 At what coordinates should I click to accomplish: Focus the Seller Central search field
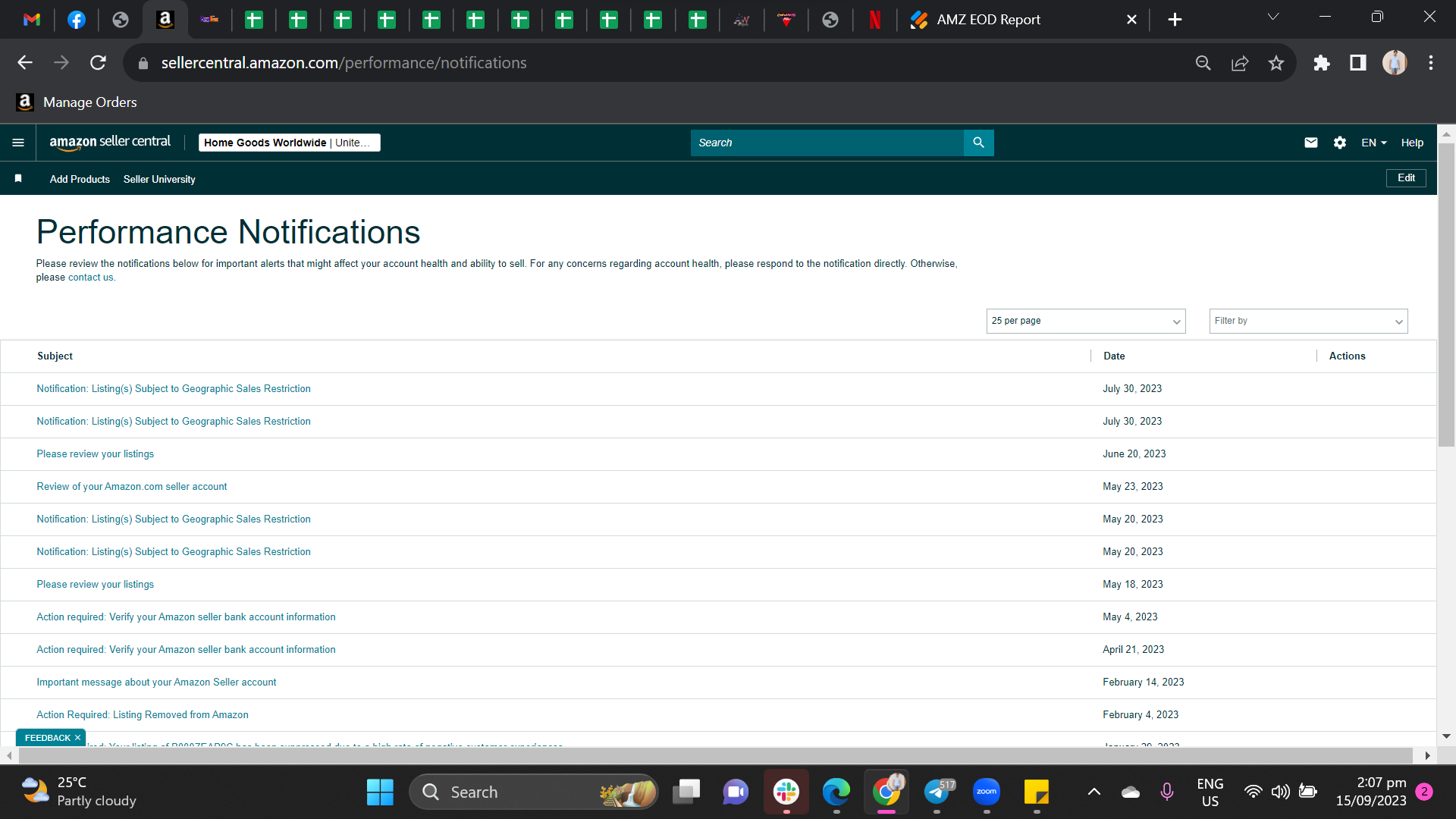[827, 143]
